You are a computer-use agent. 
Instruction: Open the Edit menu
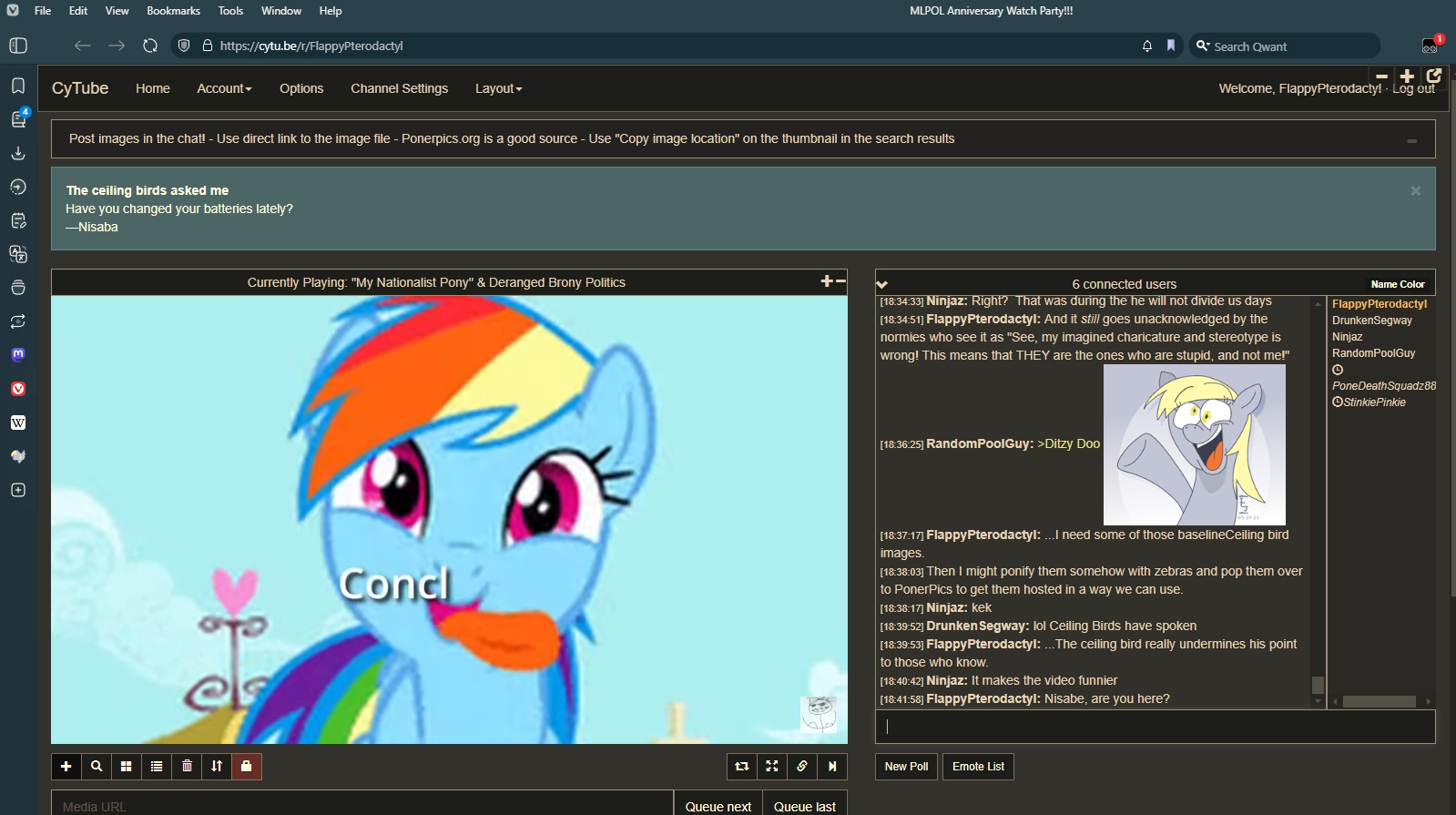78,11
